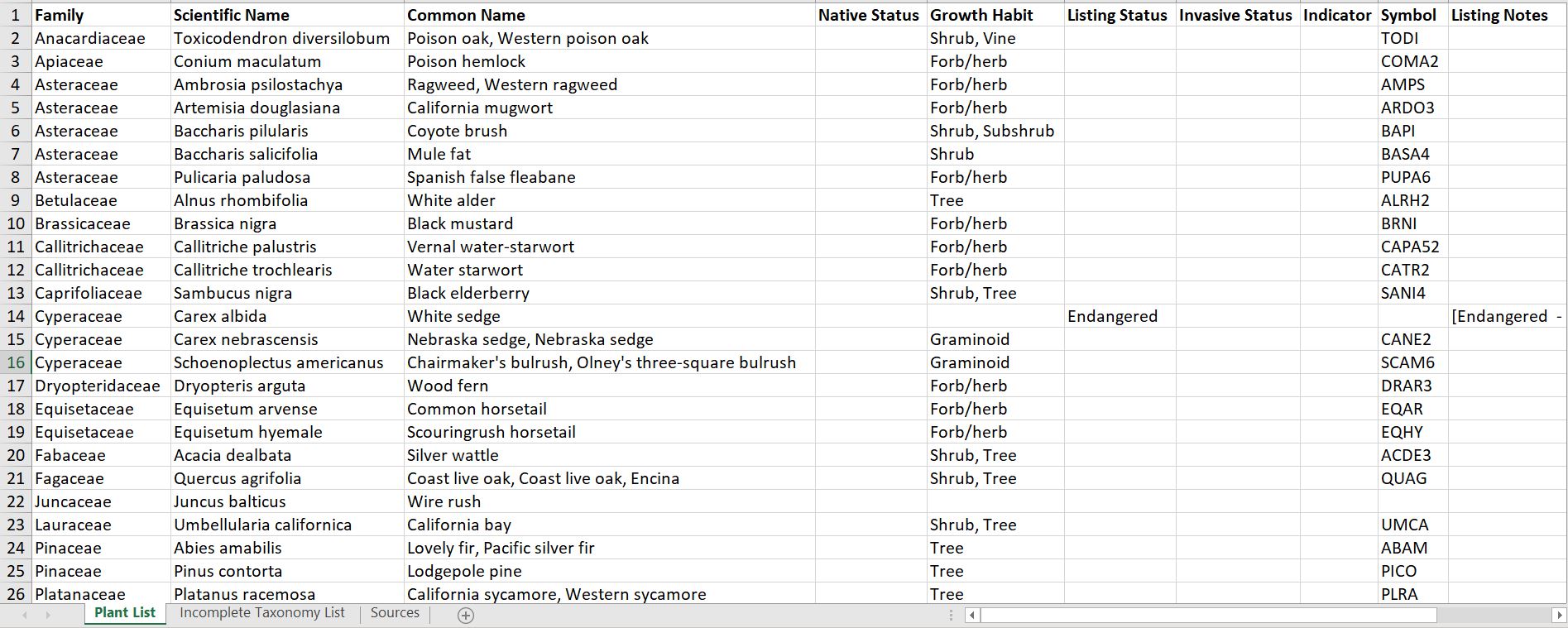Image resolution: width=1568 pixels, height=628 pixels.
Task: Click the horizontal scrollbar thumb
Action: pyautogui.click(x=1208, y=615)
